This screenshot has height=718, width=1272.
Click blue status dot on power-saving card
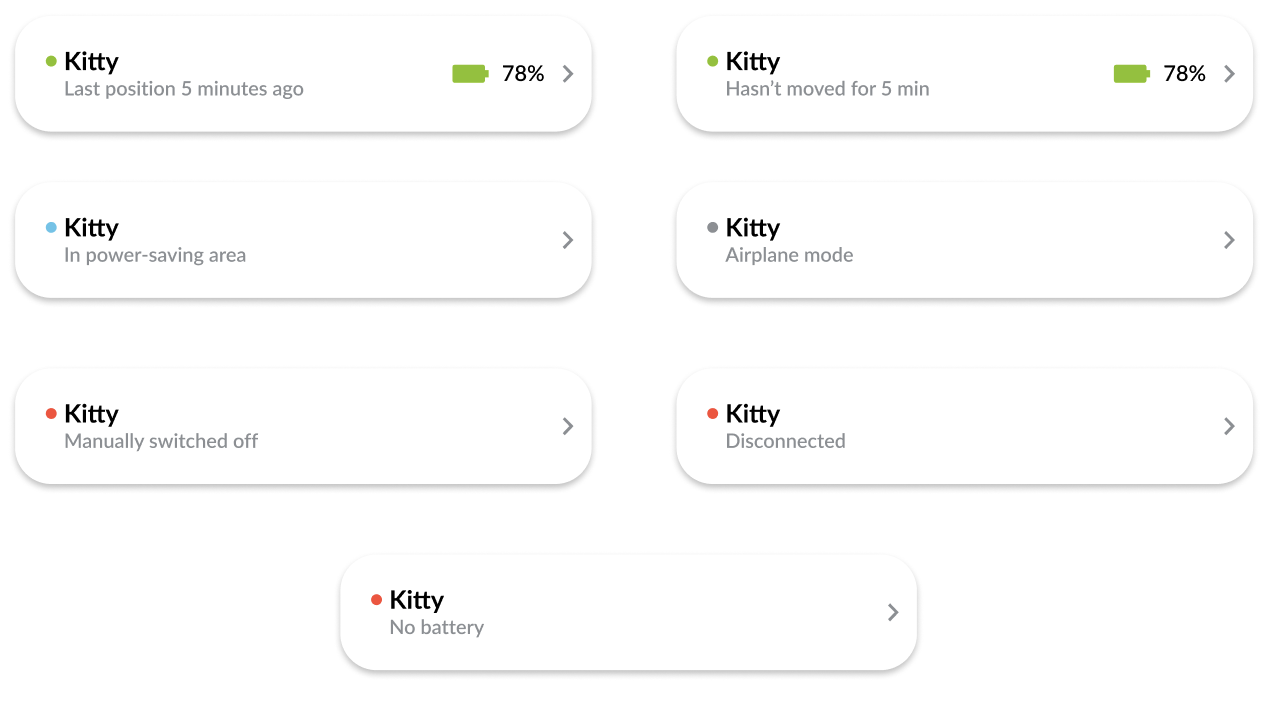51,228
